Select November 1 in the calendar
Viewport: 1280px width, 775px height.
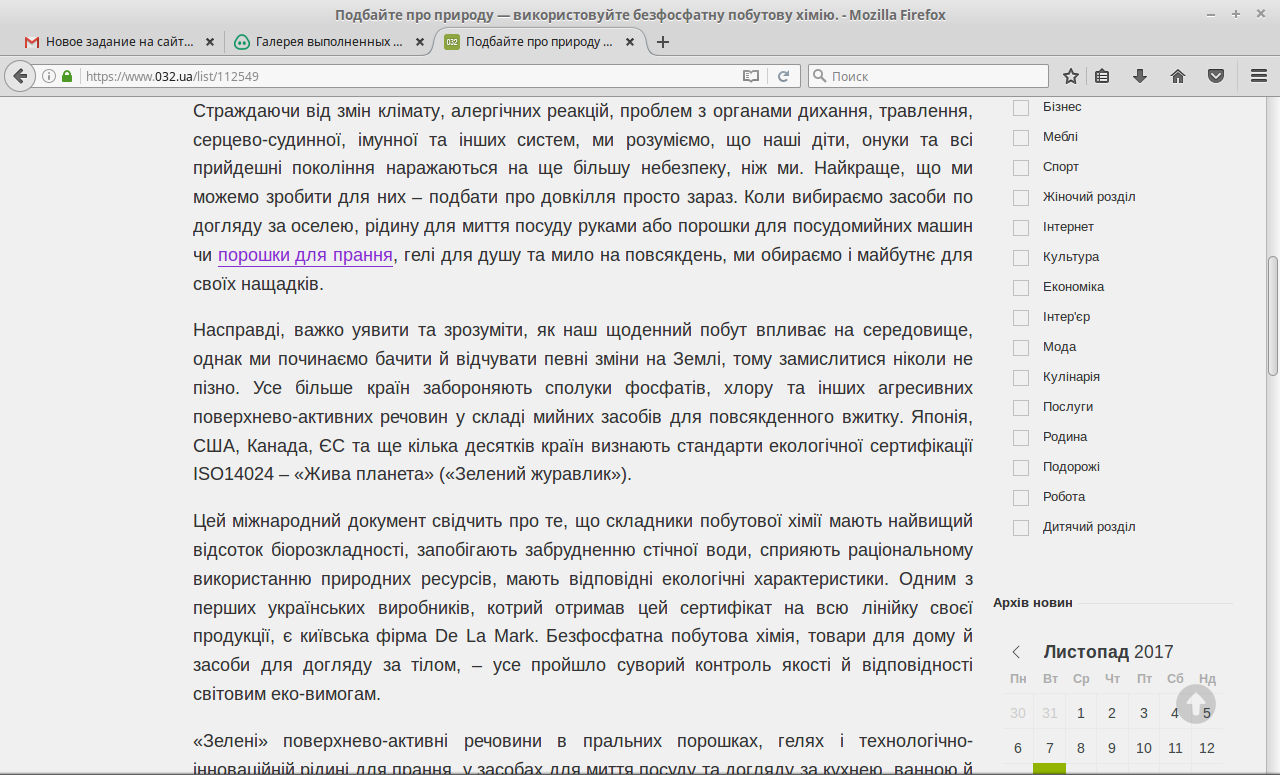click(1081, 713)
